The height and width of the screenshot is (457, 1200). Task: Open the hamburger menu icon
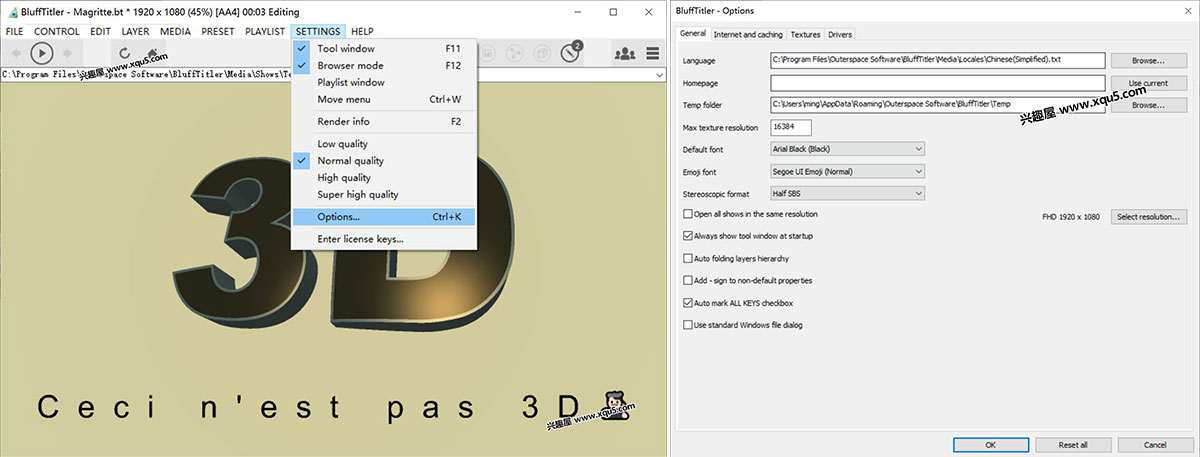pos(653,53)
